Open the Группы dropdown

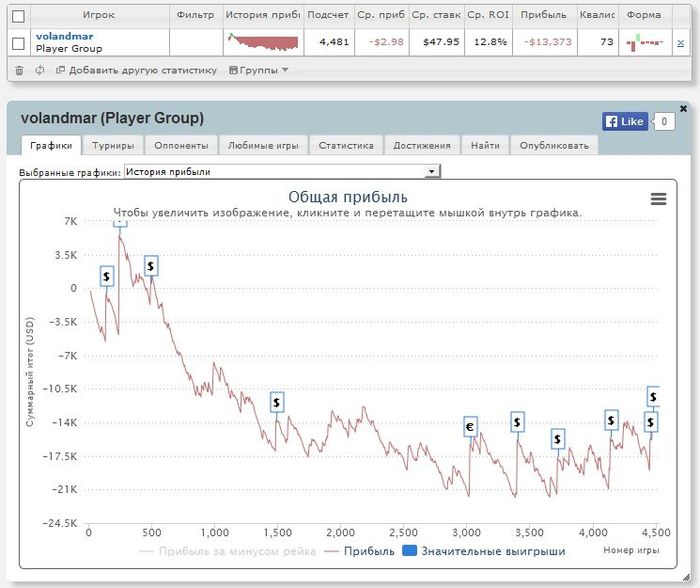coord(258,70)
